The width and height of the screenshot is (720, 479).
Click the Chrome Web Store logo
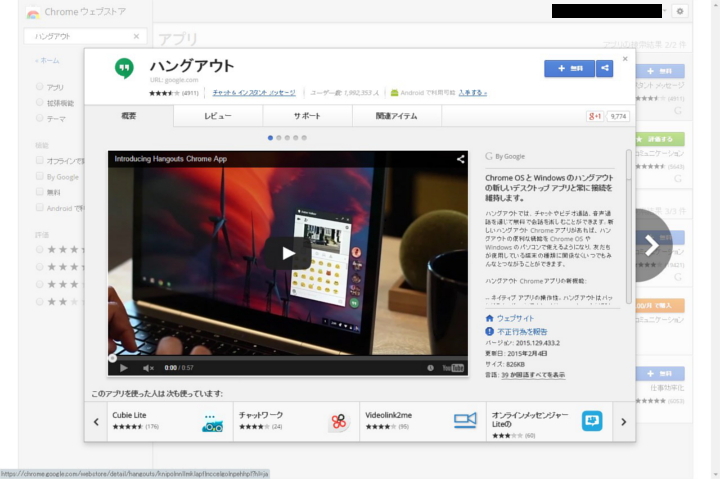(33, 13)
